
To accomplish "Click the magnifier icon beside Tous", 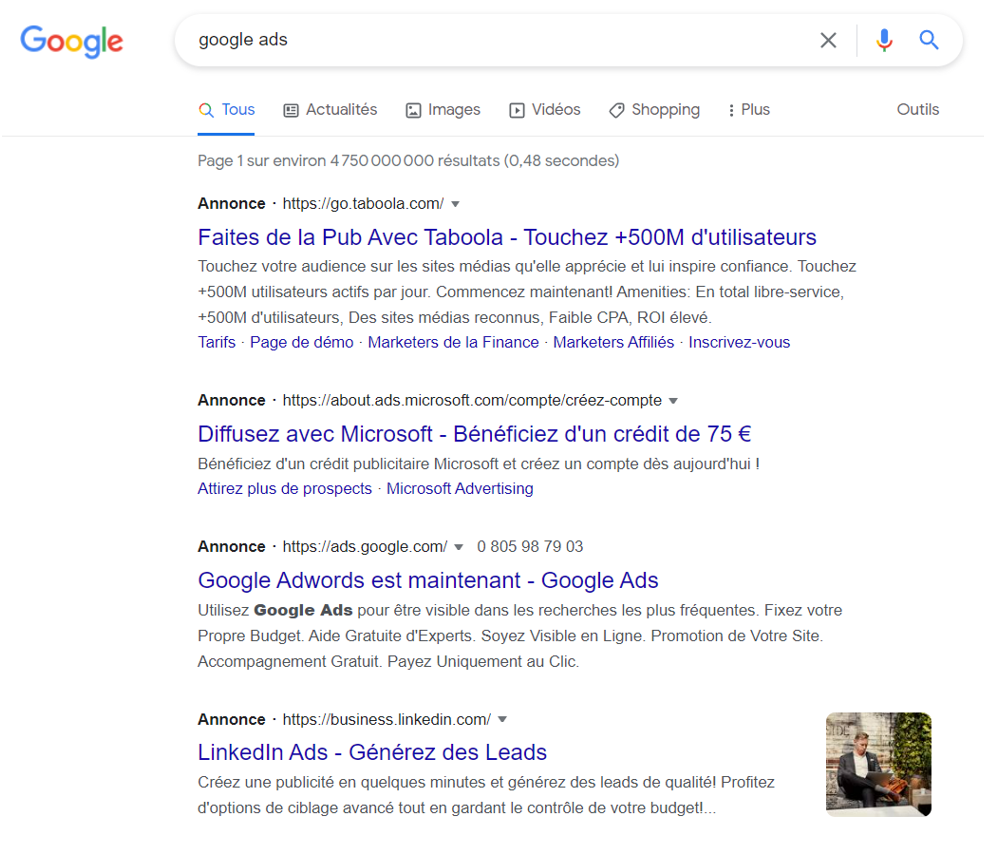I will click(206, 110).
